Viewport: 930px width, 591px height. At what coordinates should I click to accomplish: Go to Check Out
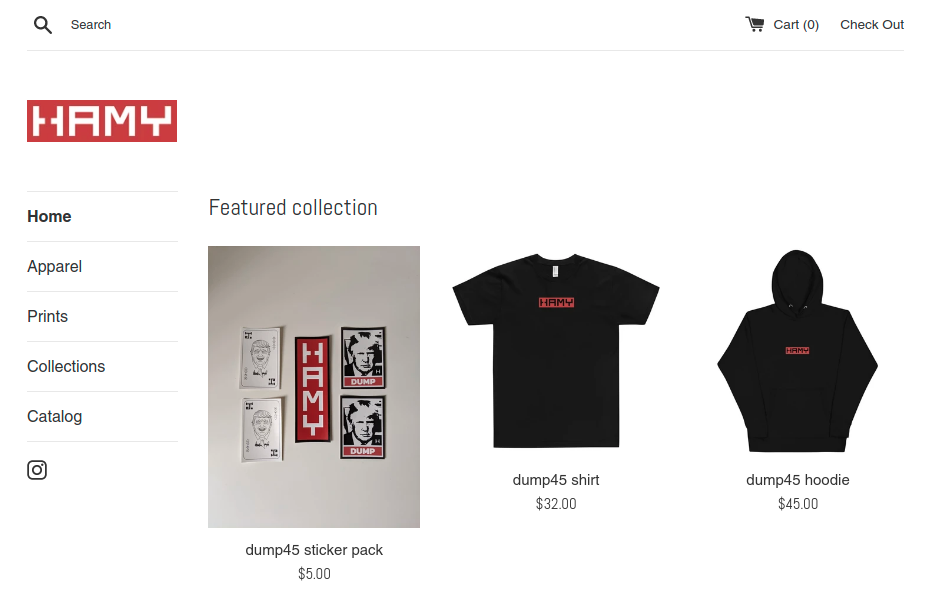(872, 25)
